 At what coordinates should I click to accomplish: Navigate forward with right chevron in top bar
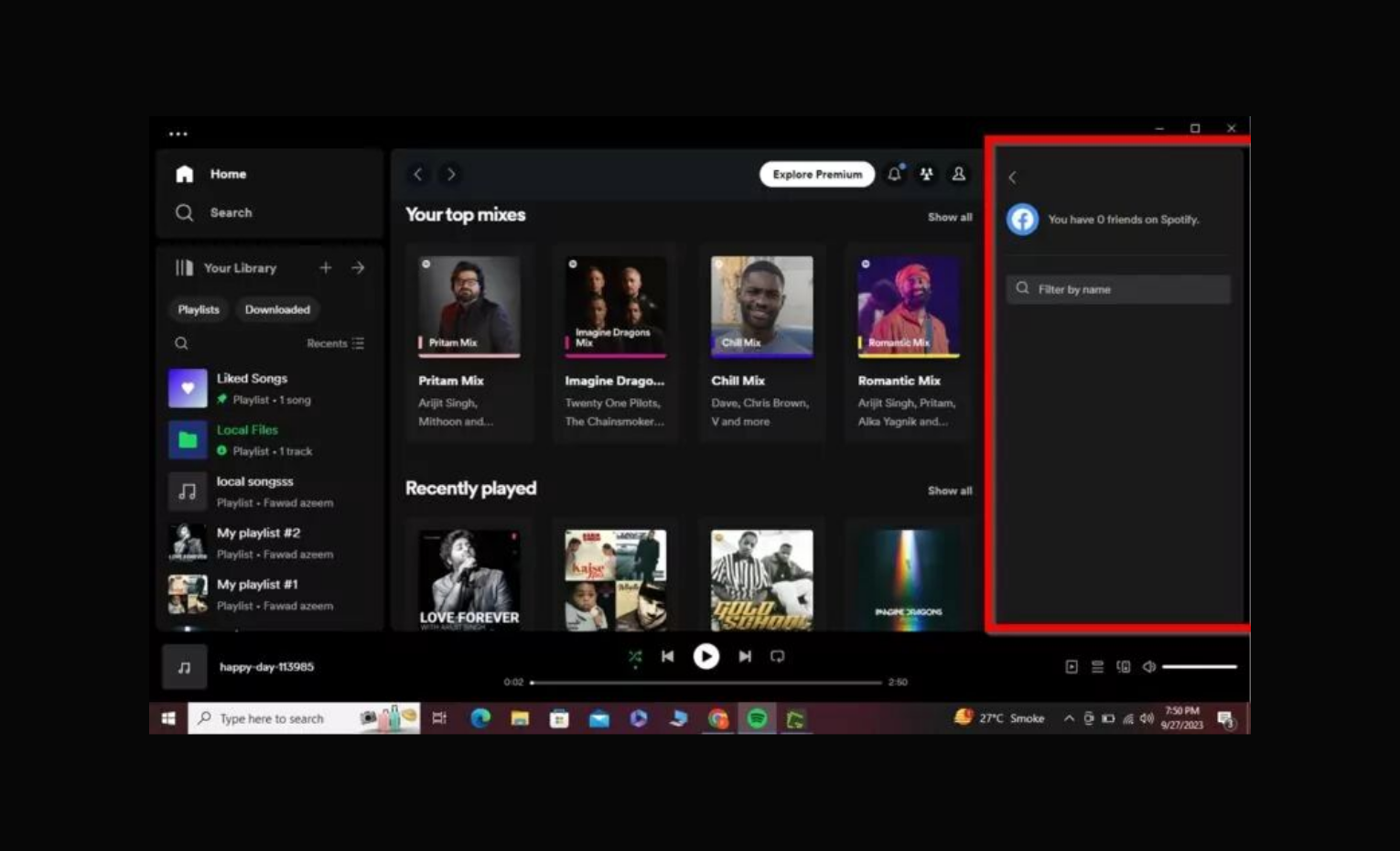pos(451,174)
